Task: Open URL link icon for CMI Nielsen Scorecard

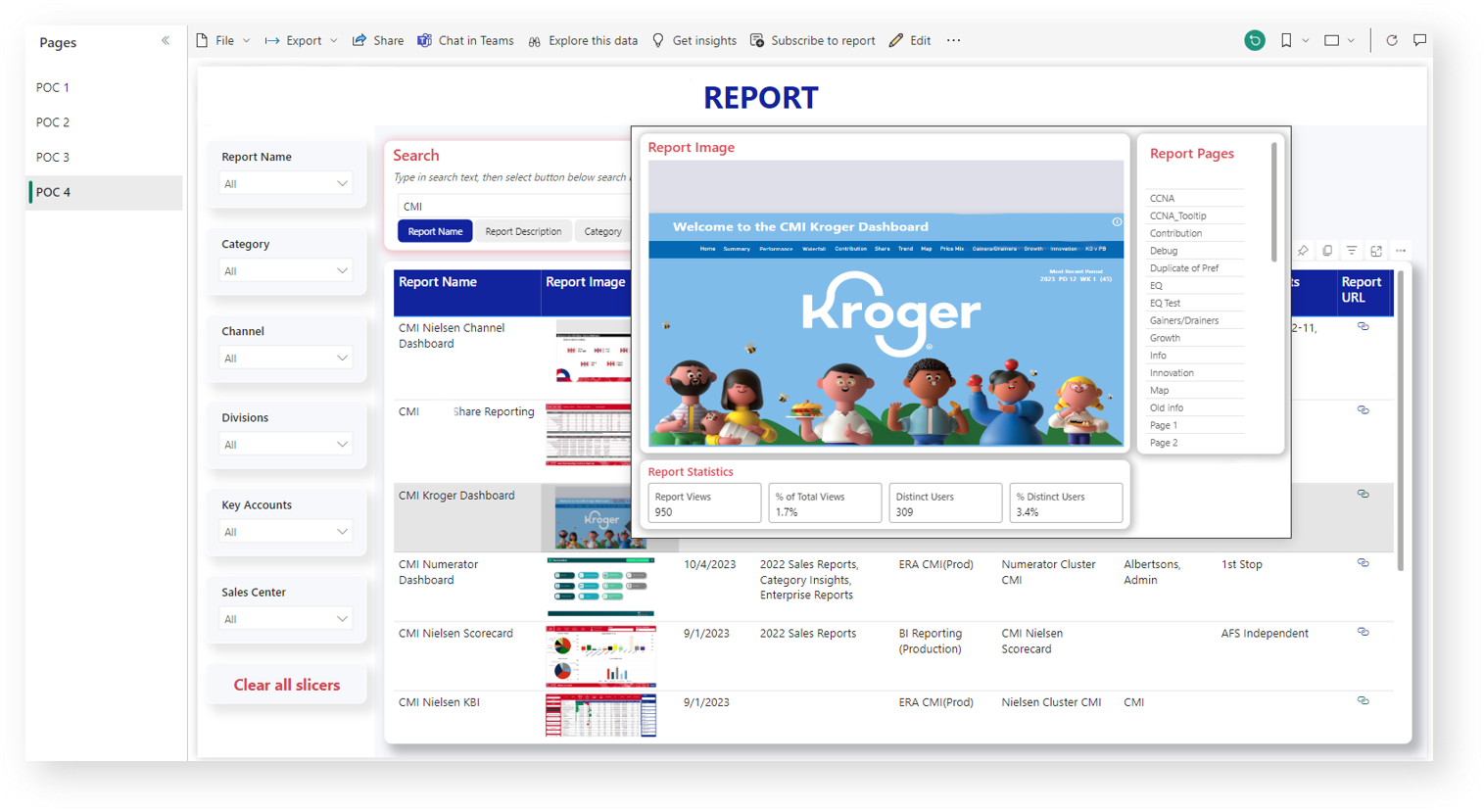Action: 1363,632
